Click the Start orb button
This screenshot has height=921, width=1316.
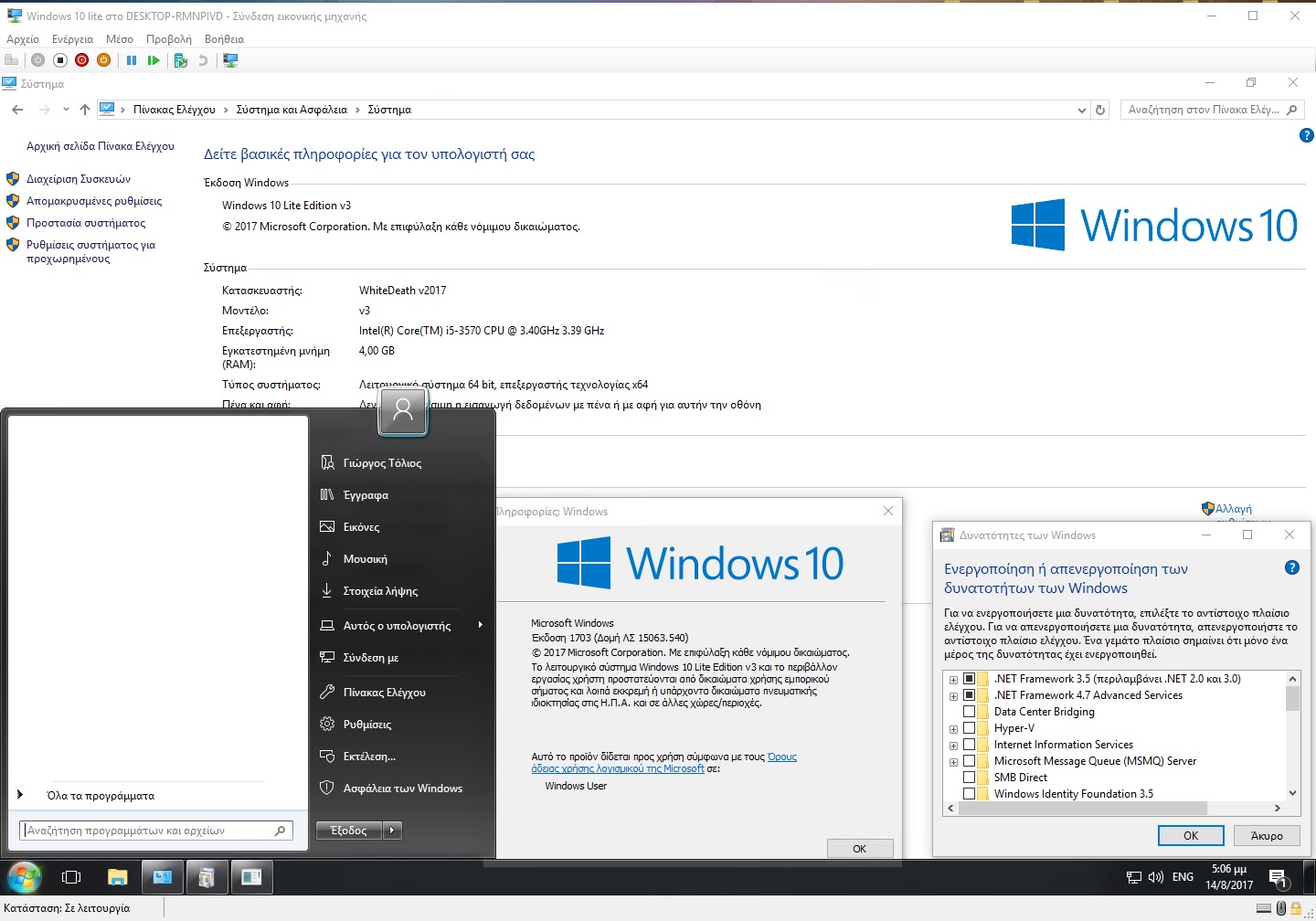tap(25, 877)
